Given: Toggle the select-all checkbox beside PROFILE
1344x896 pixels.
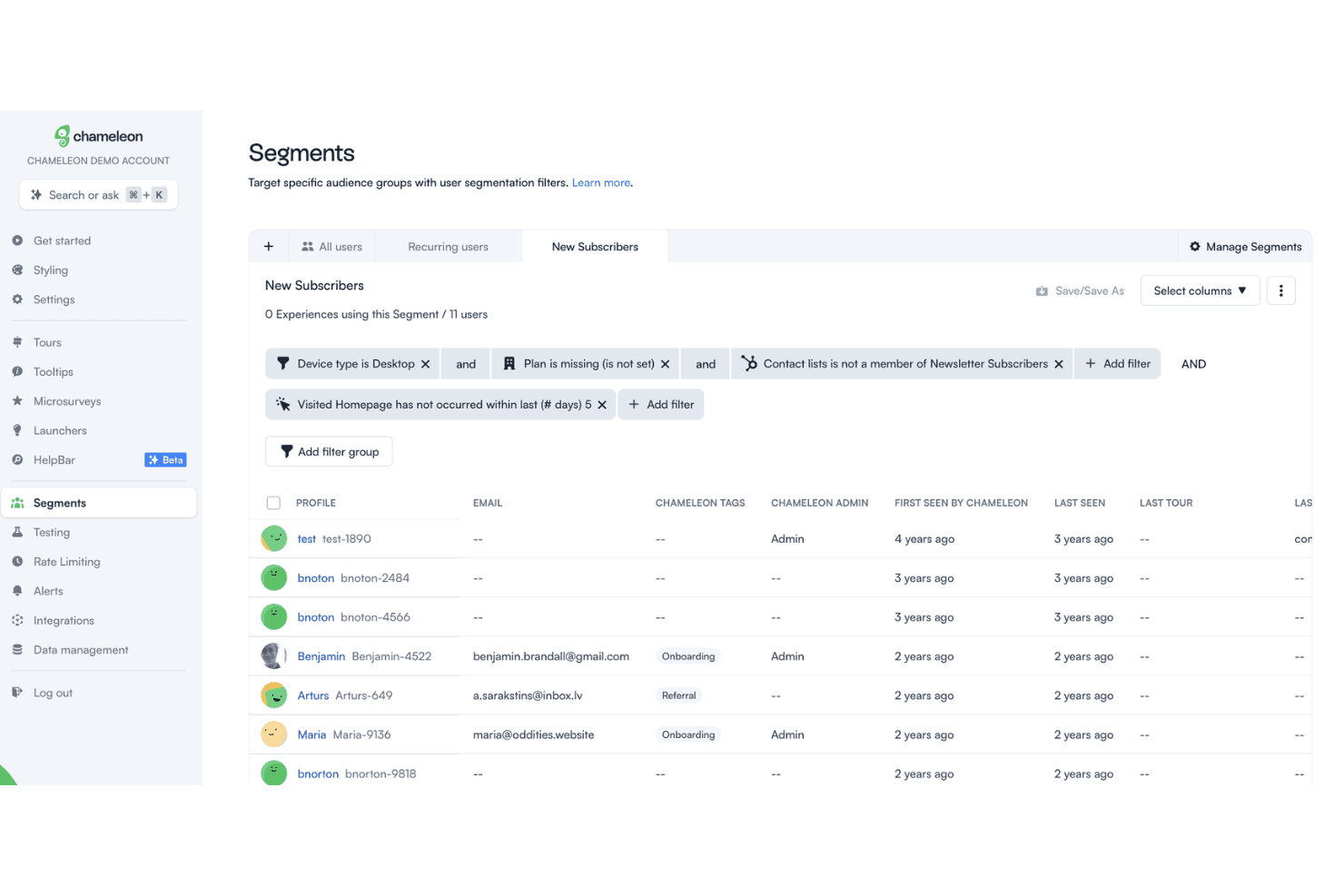Looking at the screenshot, I should pyautogui.click(x=273, y=503).
